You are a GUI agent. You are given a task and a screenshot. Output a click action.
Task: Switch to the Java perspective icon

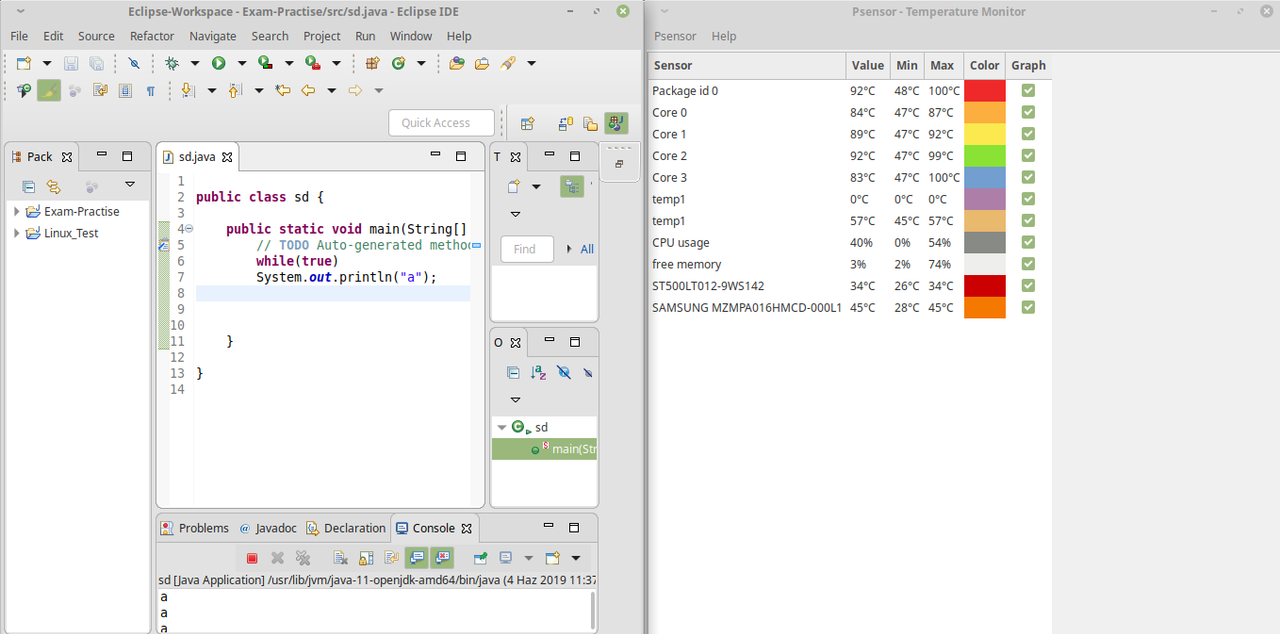pos(617,124)
